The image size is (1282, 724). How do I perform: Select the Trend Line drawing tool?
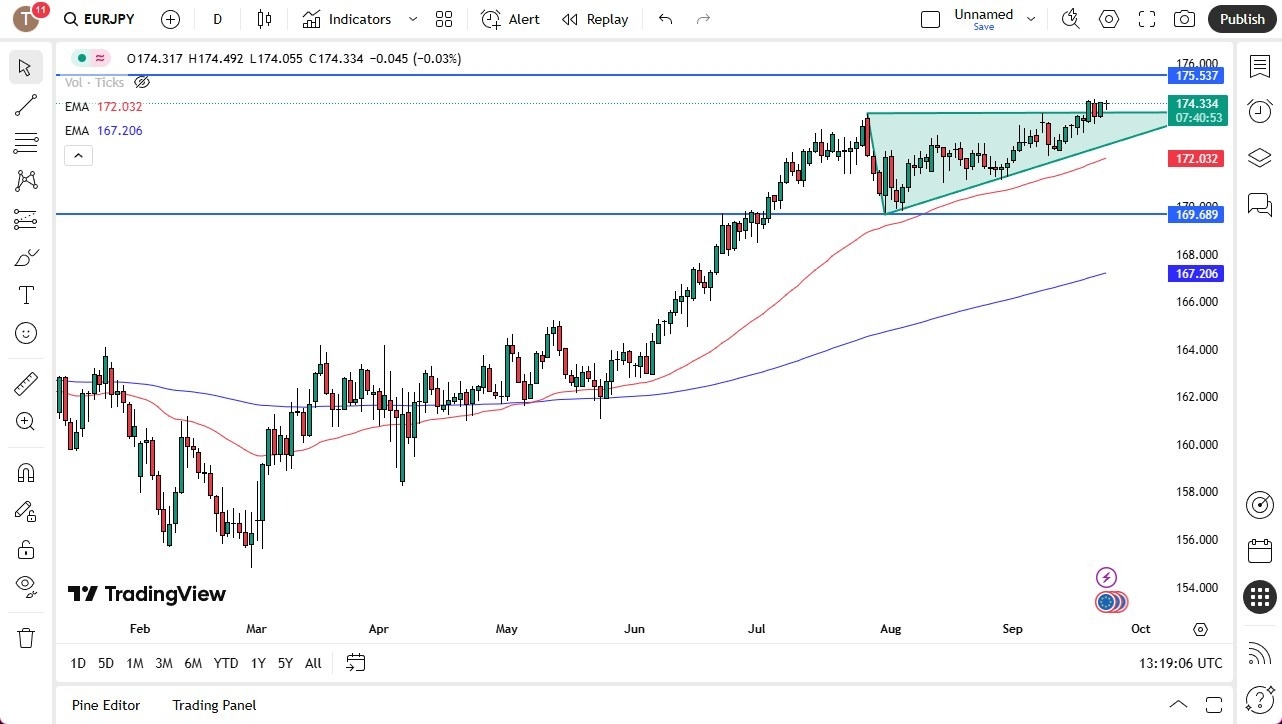[x=26, y=105]
